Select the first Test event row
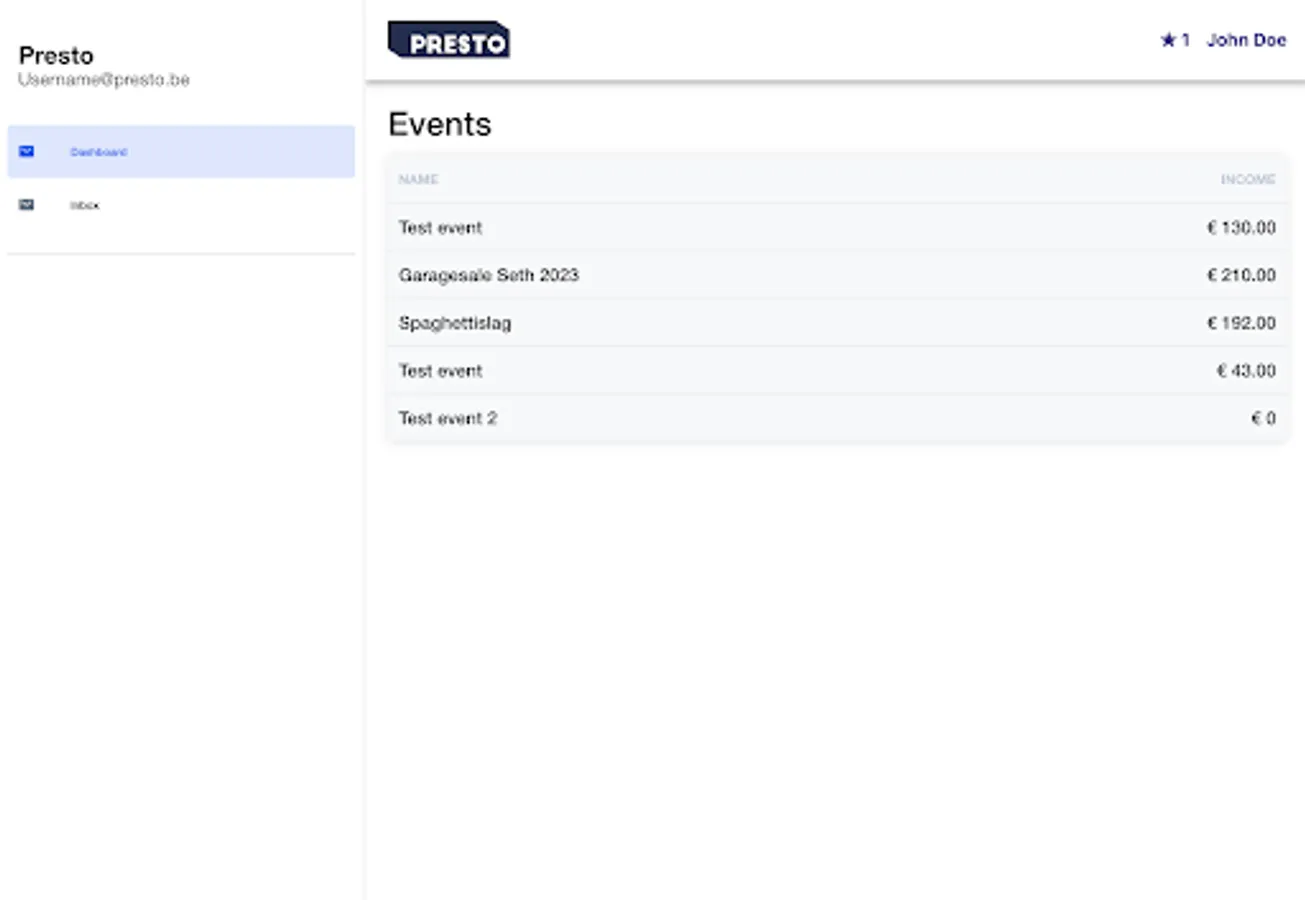Screen dimensions: 1305x900 [x=440, y=227]
